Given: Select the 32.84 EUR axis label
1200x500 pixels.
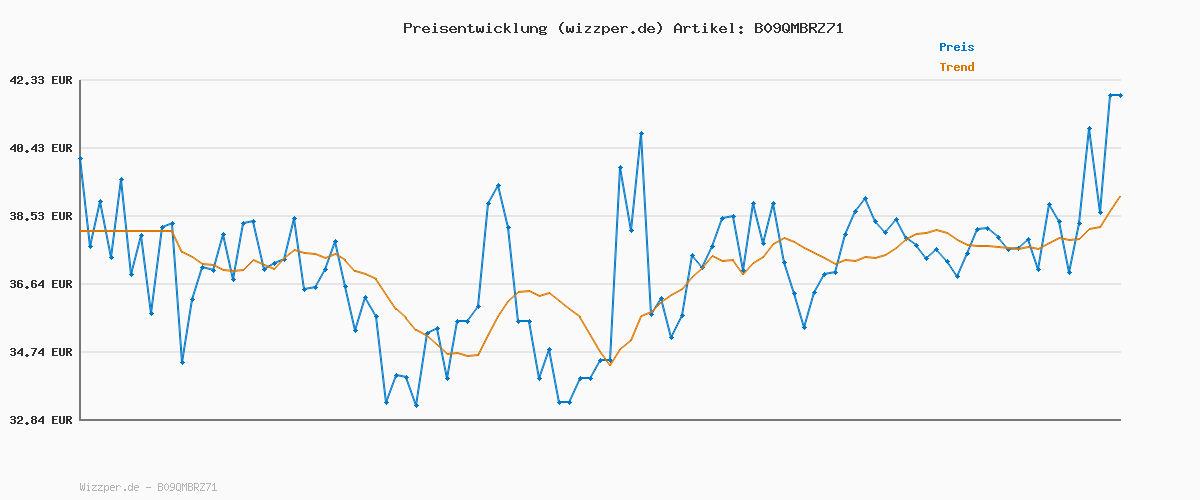Looking at the screenshot, I should click(x=41, y=420).
